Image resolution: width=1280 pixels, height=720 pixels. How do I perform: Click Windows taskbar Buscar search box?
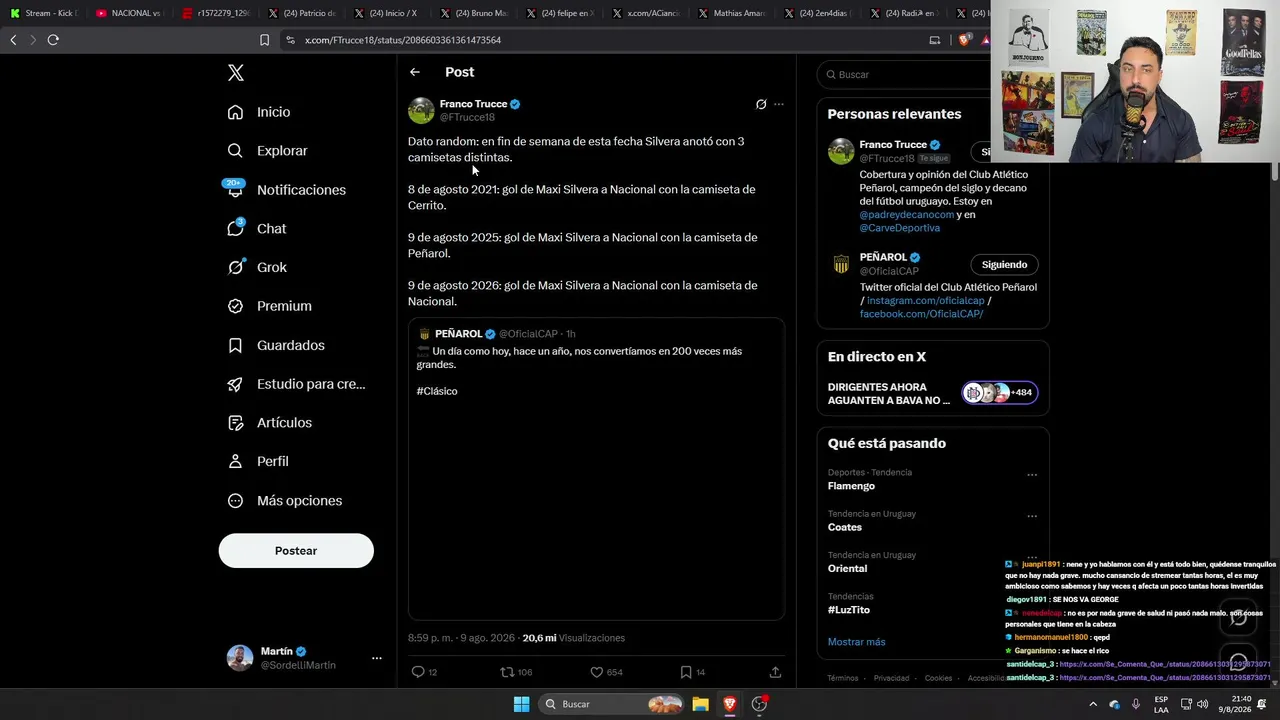coord(612,704)
